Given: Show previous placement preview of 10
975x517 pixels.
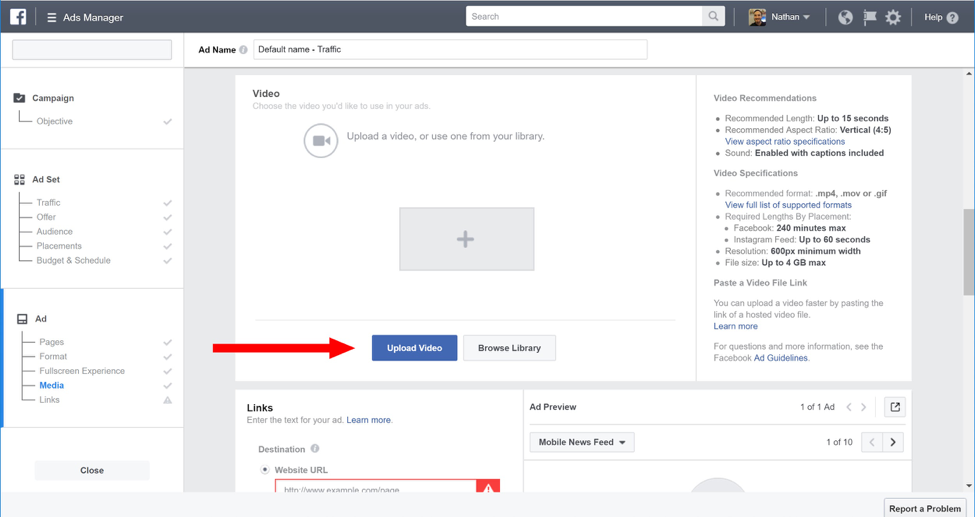Looking at the screenshot, I should 872,442.
